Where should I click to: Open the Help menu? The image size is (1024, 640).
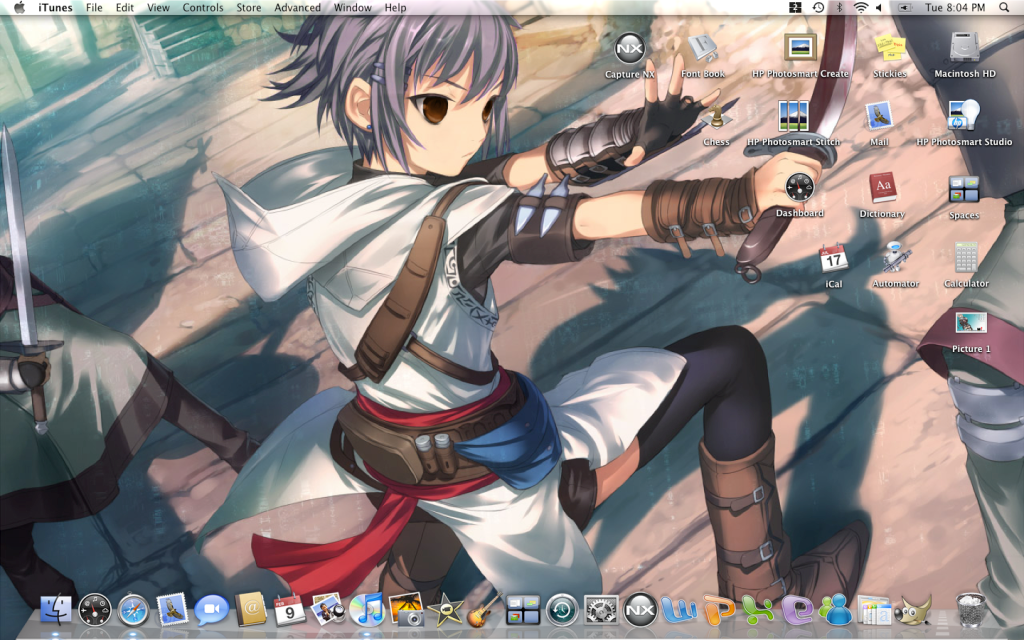coord(395,8)
